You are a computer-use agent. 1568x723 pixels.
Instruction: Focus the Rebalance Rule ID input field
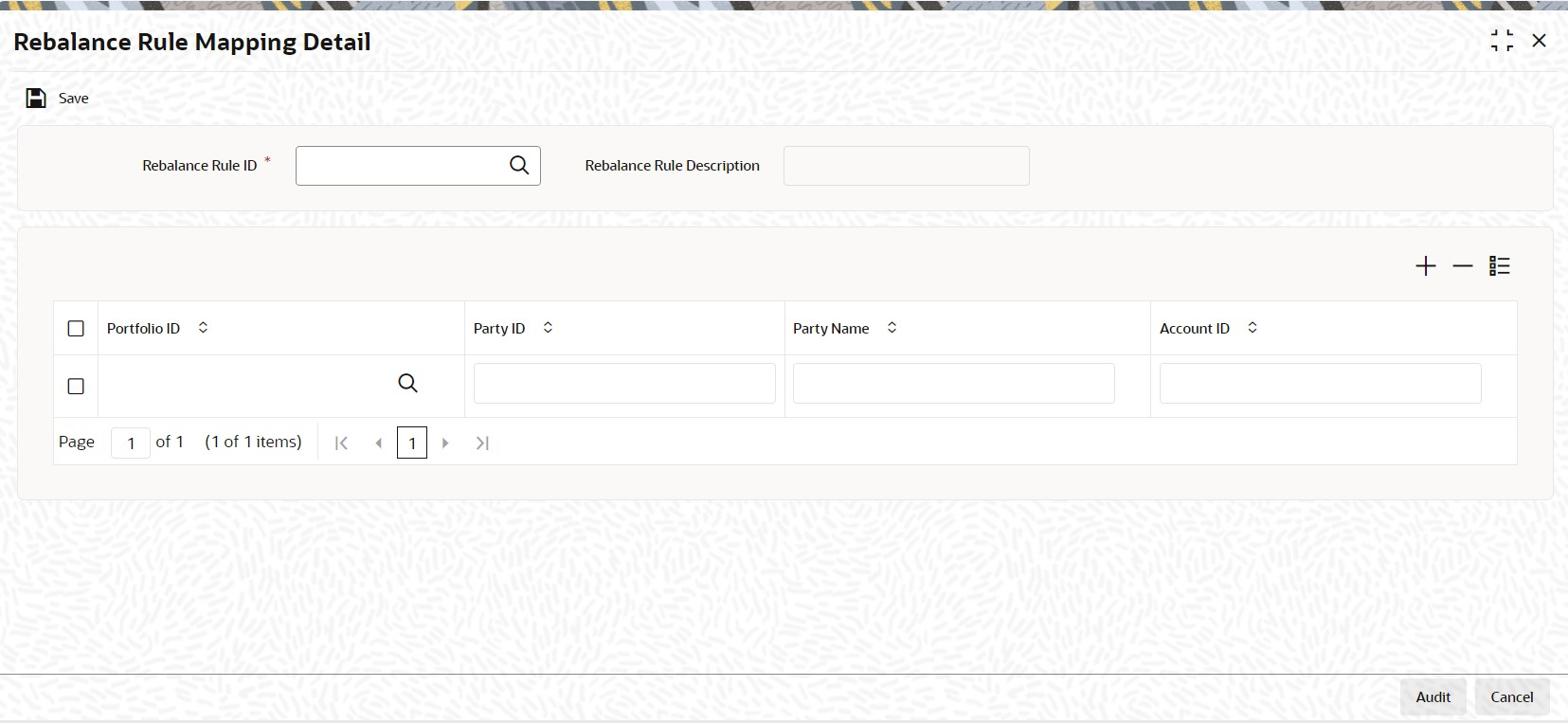[418, 166]
